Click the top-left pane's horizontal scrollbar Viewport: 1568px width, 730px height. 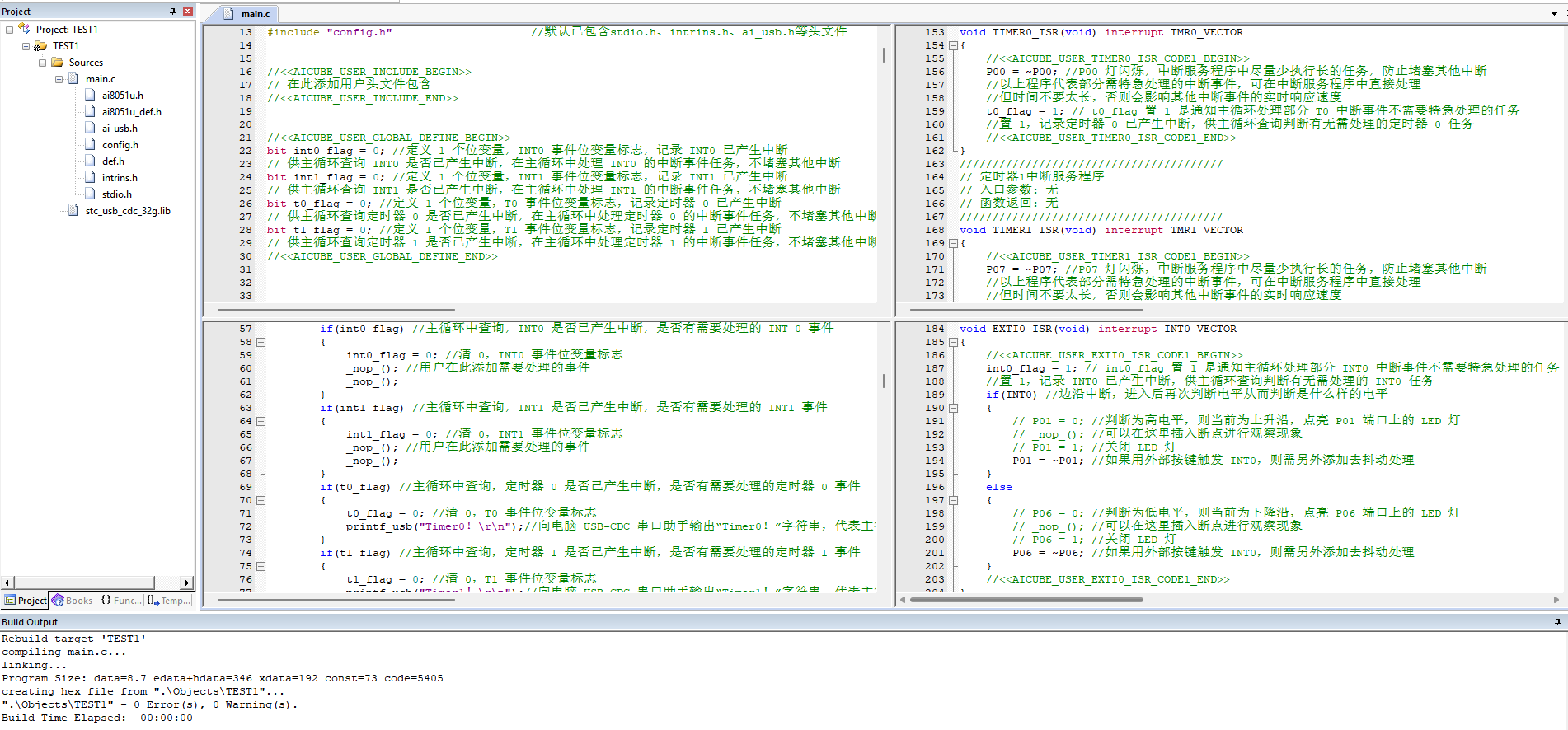click(335, 310)
